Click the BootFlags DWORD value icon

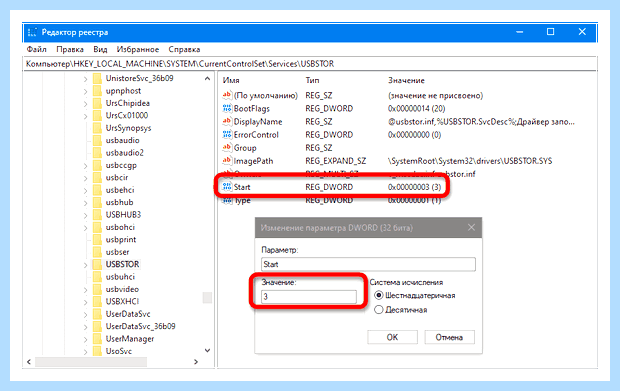[227, 108]
